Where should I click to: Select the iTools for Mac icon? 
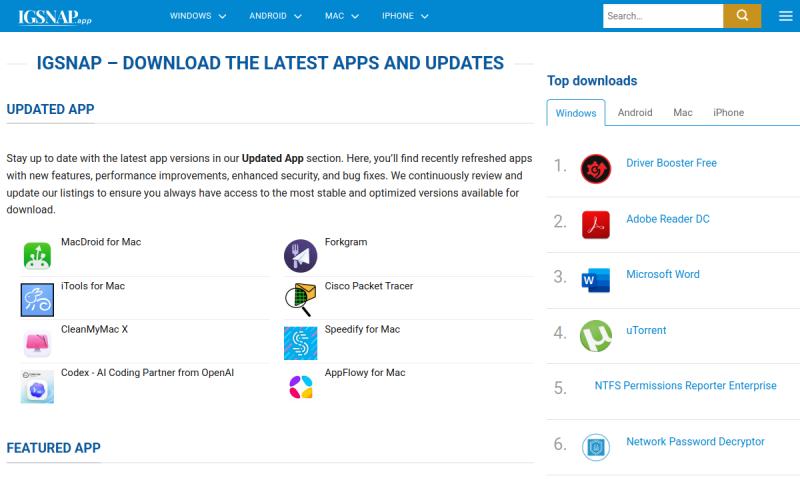pyautogui.click(x=37, y=299)
